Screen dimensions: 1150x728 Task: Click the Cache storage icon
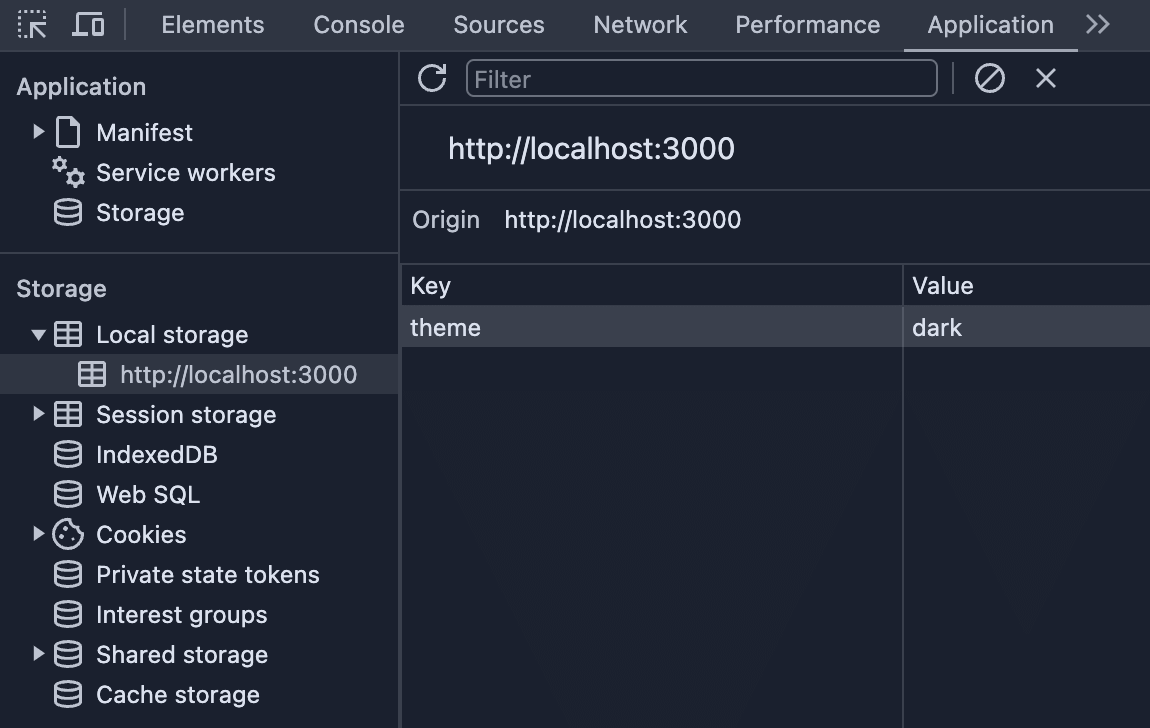click(67, 694)
